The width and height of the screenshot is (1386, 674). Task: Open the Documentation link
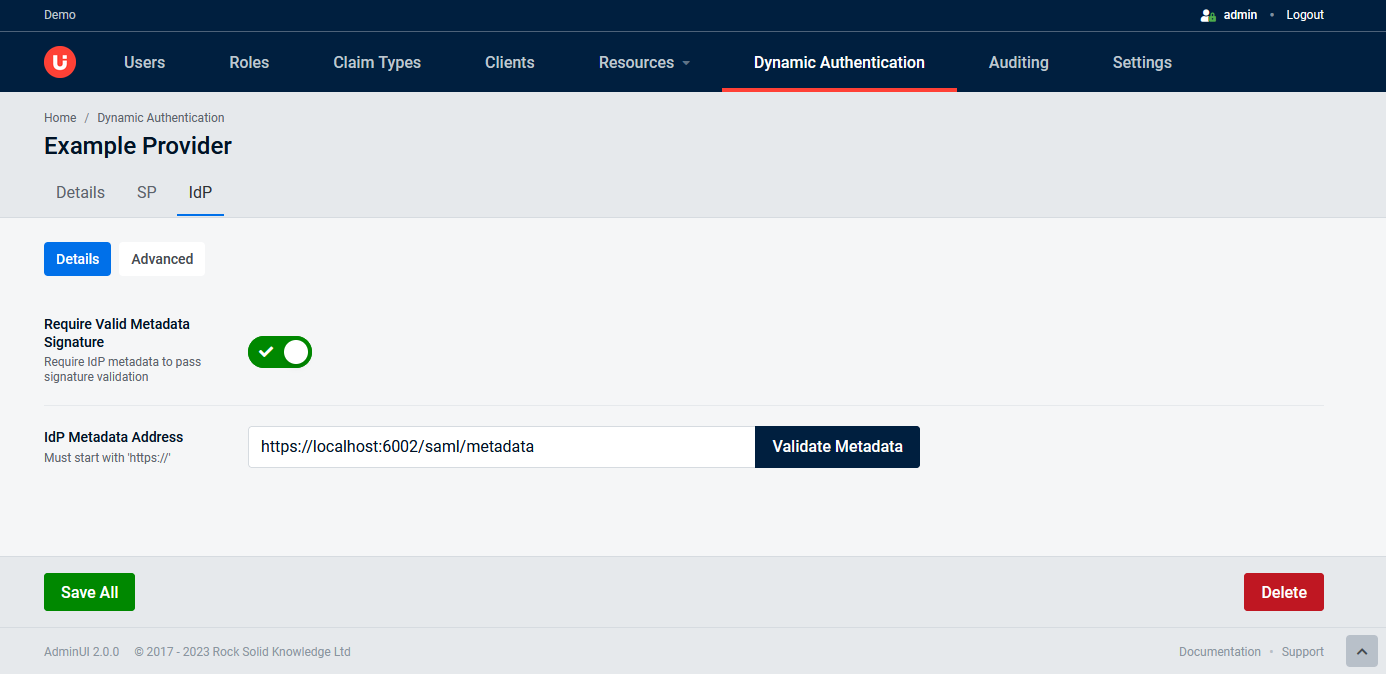tap(1220, 651)
